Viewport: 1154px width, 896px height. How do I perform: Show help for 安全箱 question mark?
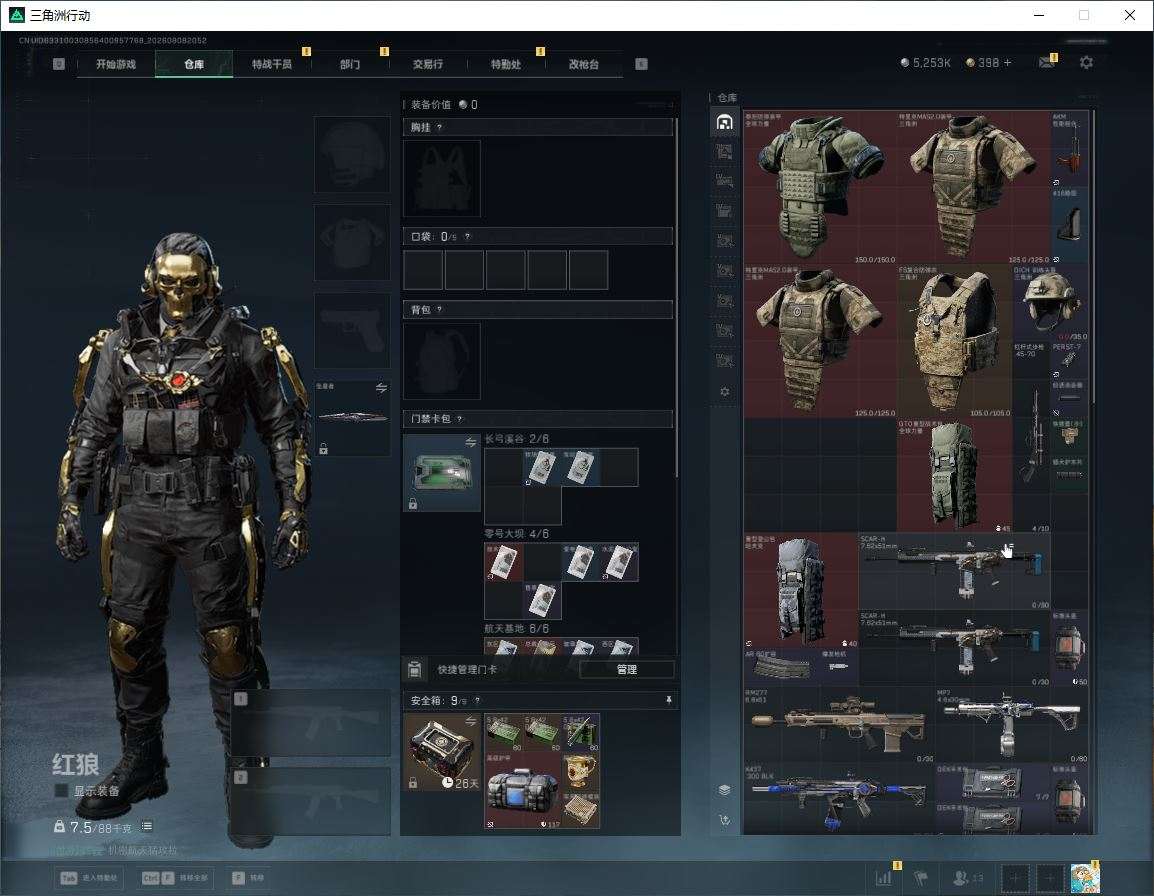pyautogui.click(x=477, y=700)
